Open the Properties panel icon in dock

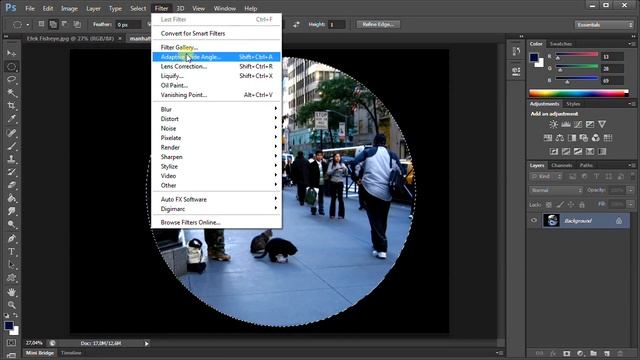pos(516,71)
